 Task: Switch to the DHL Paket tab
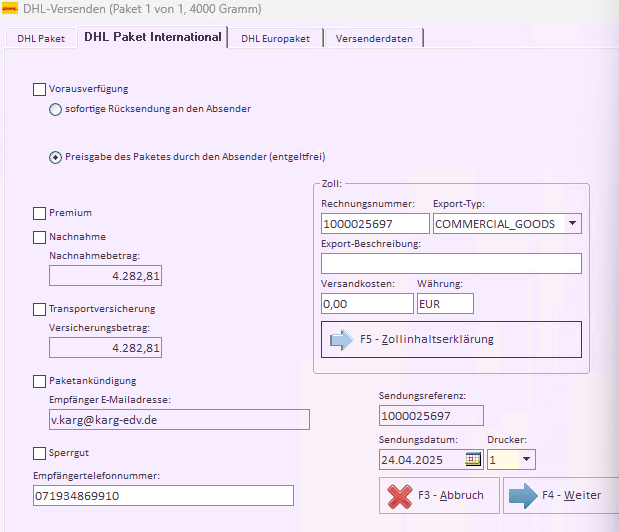coord(41,39)
